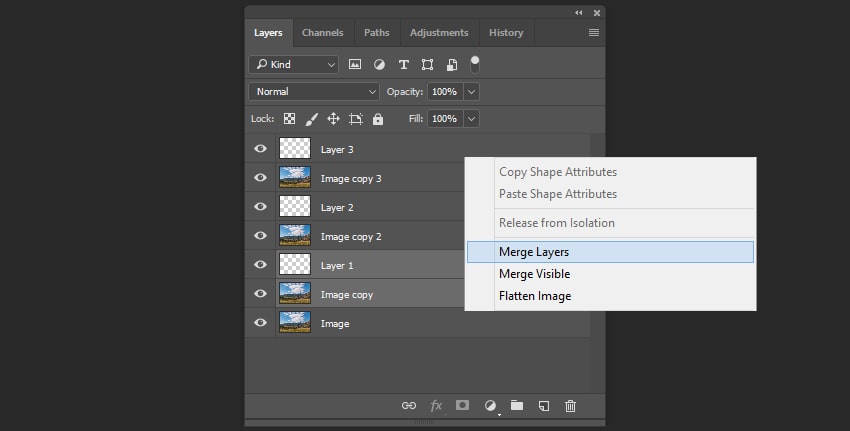Image resolution: width=850 pixels, height=431 pixels.
Task: Add a layer mask icon
Action: pos(463,406)
